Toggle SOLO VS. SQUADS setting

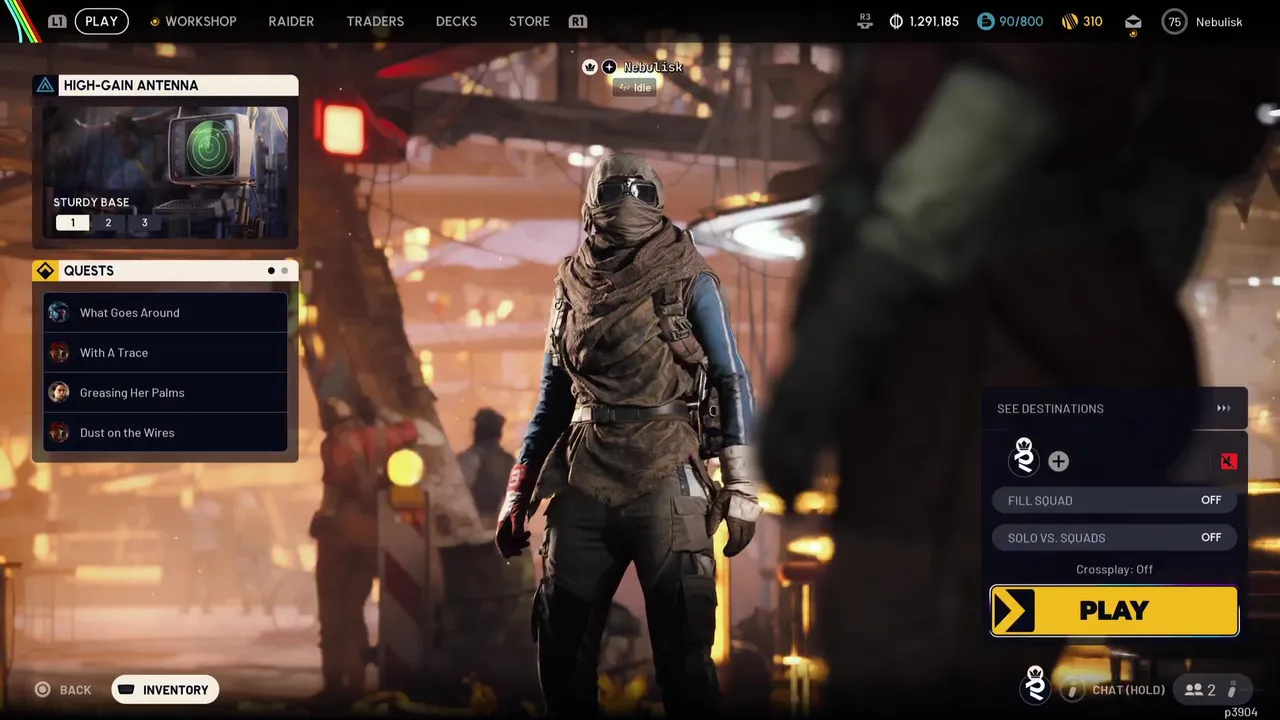point(1114,537)
